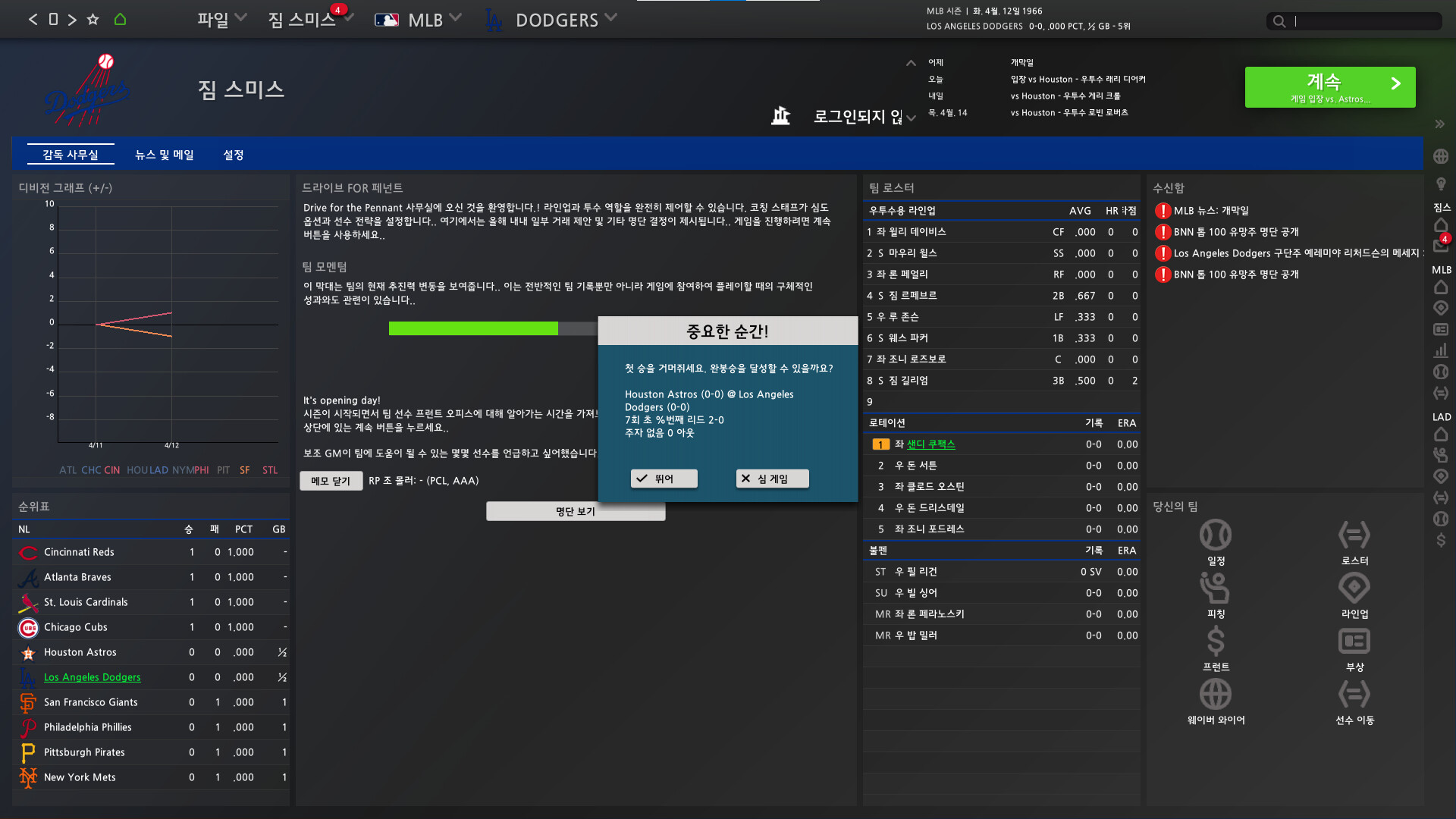Click the 로스터 roster icon

pyautogui.click(x=1354, y=535)
